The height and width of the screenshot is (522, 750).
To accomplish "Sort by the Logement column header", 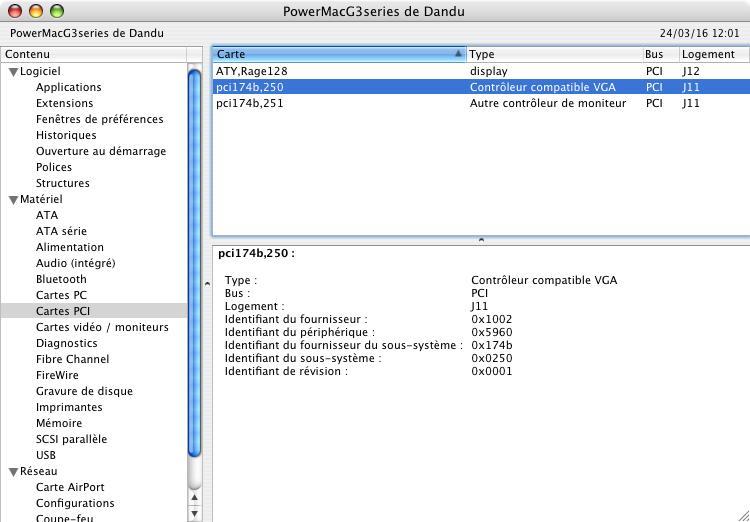I will coord(715,54).
